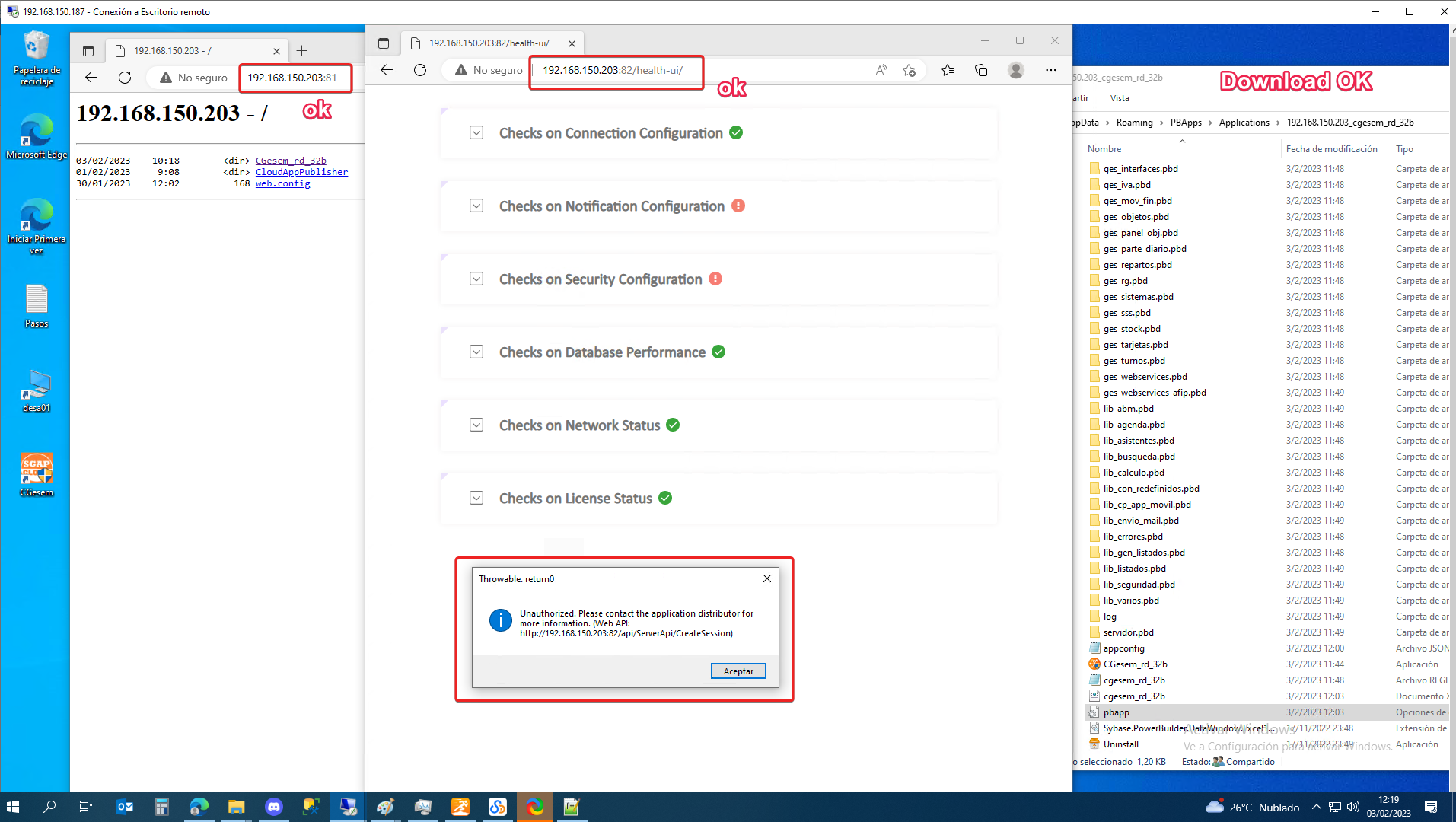The width and height of the screenshot is (1456, 822).
Task: Open CGesem desktop shortcut icon
Action: pyautogui.click(x=36, y=473)
